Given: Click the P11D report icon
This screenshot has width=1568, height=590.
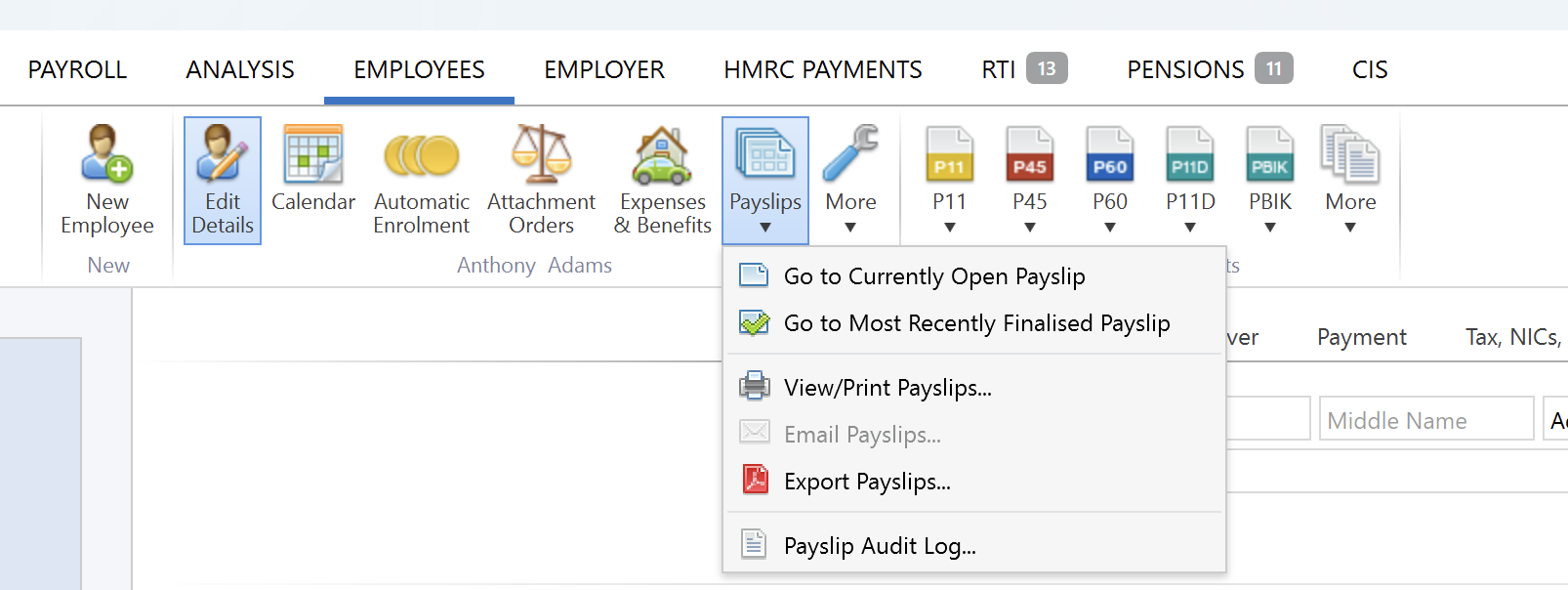Looking at the screenshot, I should pyautogui.click(x=1190, y=154).
